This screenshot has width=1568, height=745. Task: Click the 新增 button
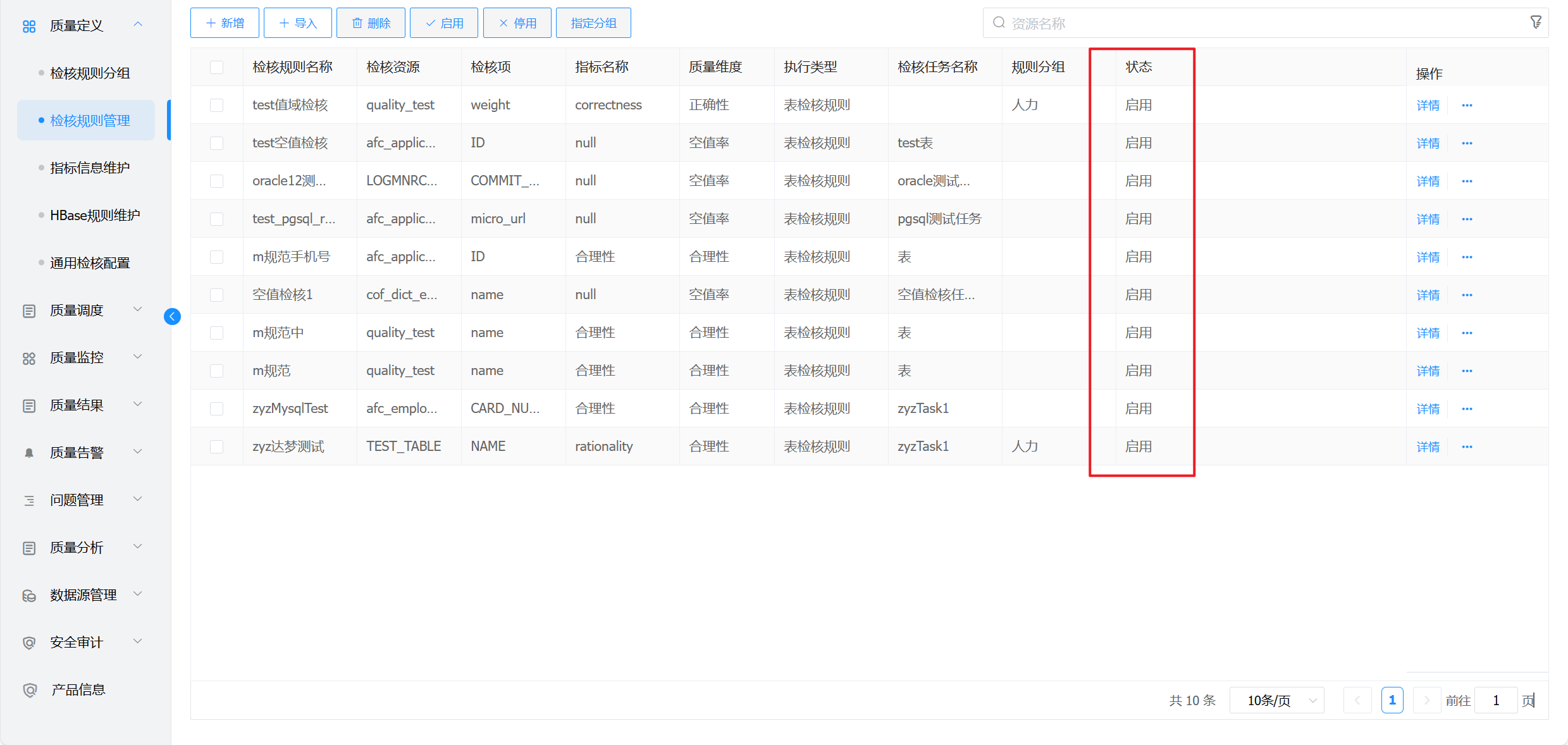pos(225,23)
